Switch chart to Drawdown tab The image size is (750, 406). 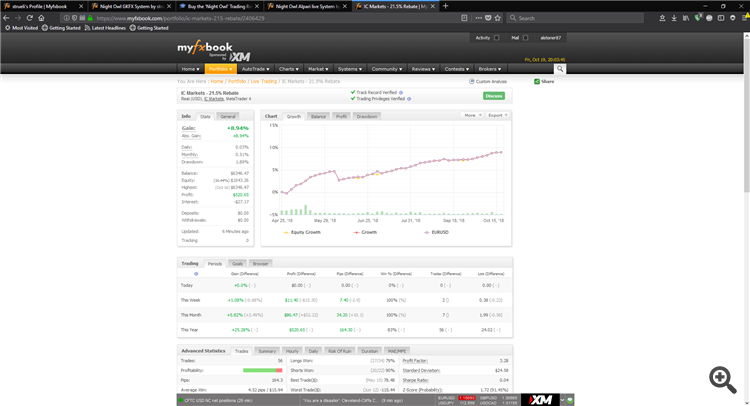click(x=367, y=116)
